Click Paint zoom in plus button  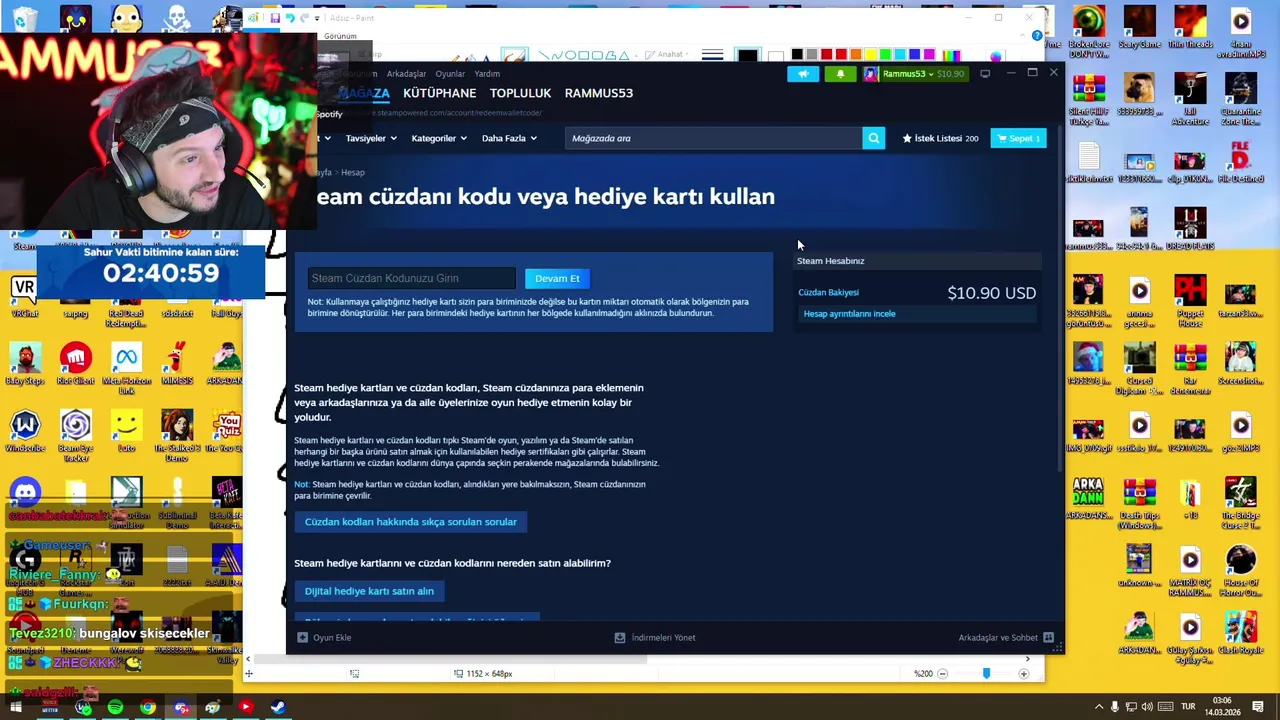click(1023, 674)
